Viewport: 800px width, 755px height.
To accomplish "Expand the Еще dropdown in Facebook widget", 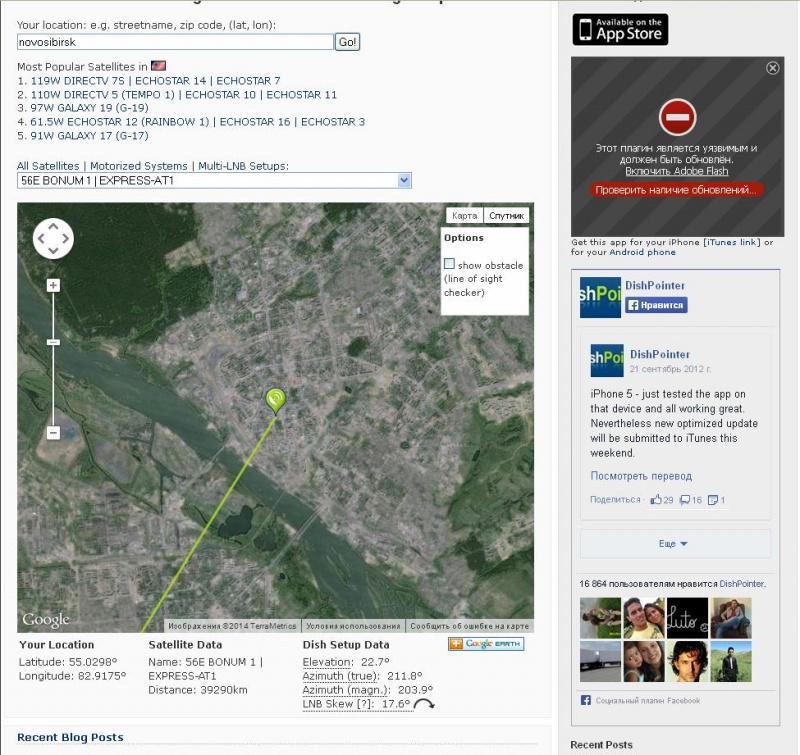I will point(674,544).
